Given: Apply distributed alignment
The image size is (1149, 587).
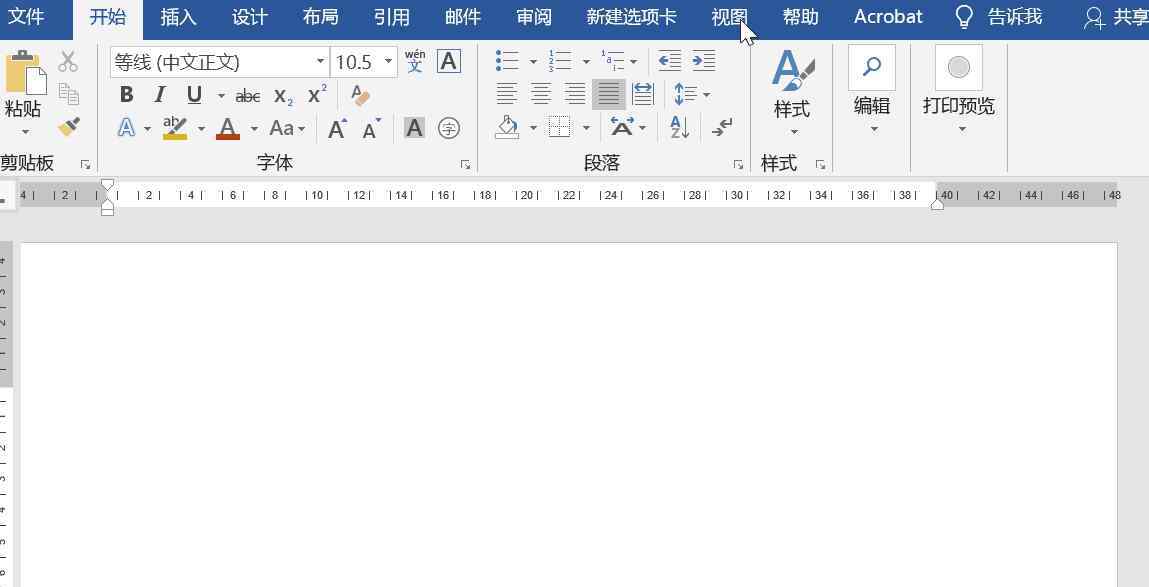Looking at the screenshot, I should click(x=643, y=94).
